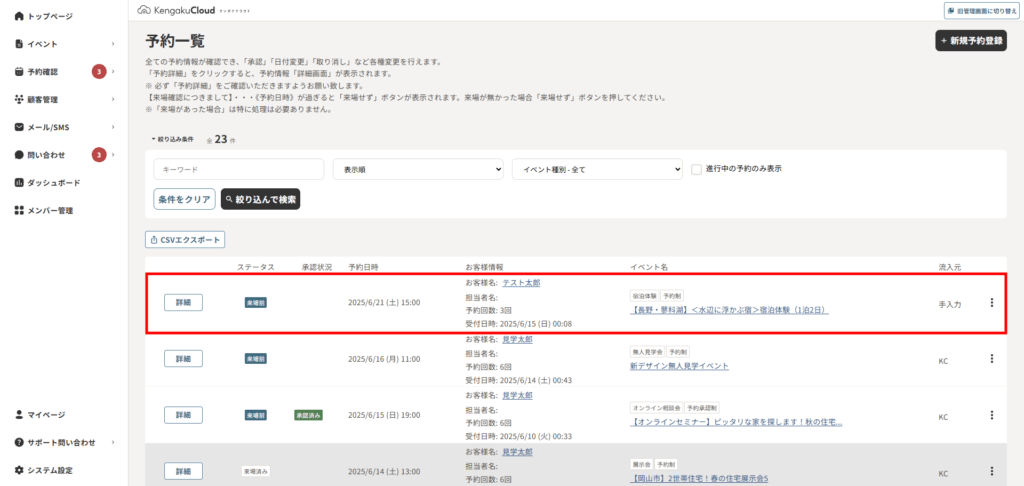Click the 予約確認 calendar icon in sidebar
Screen dimensions: 1024x486
[19, 72]
